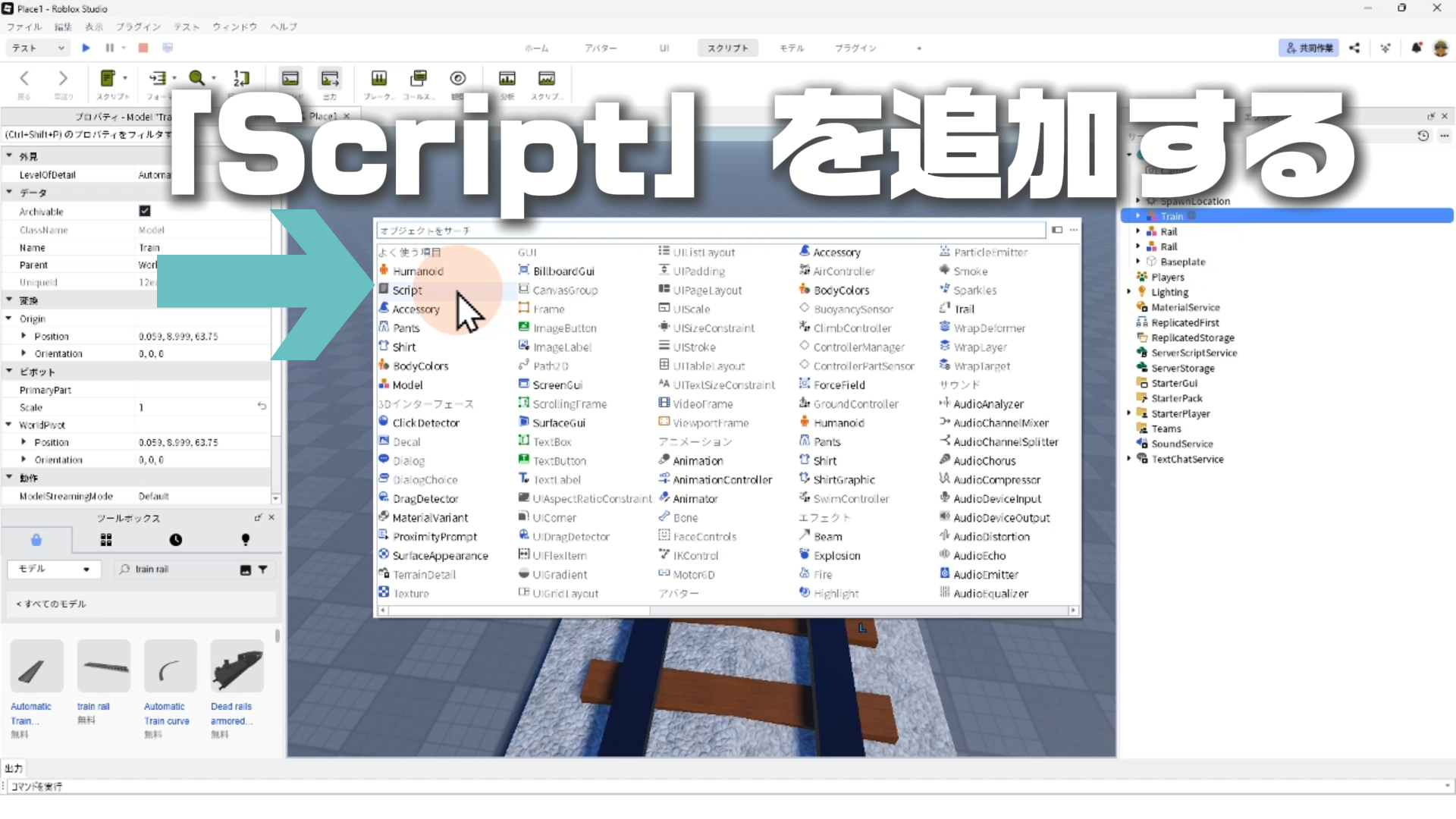Click the ClickDetector object entry

pos(425,423)
